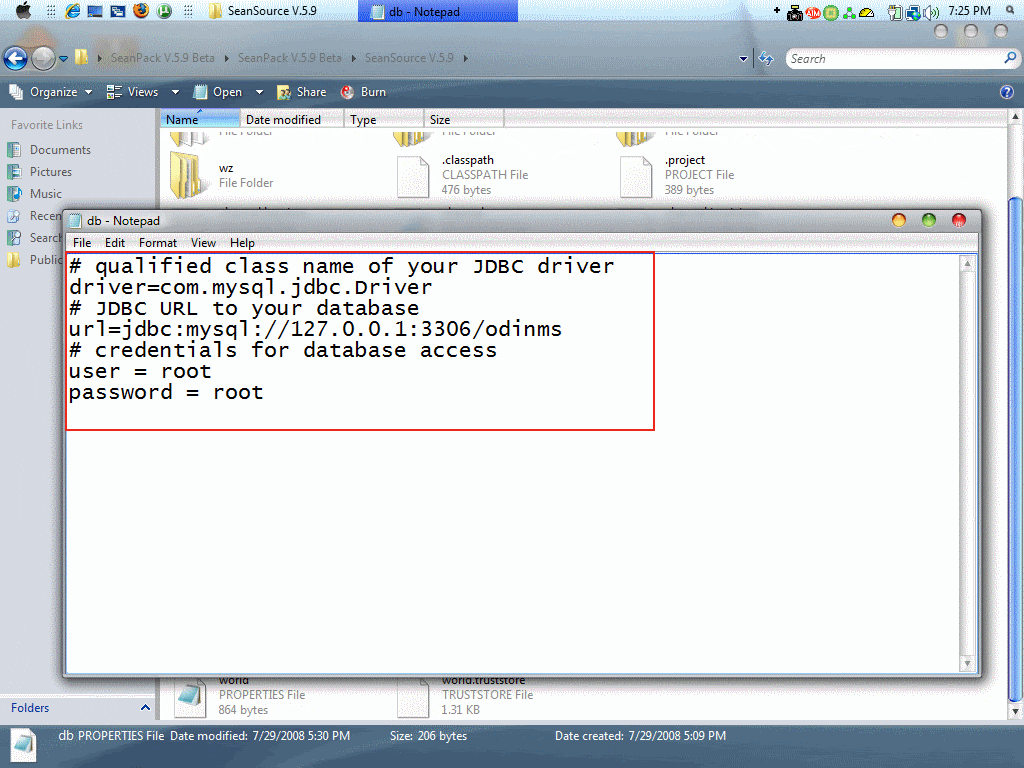Image resolution: width=1024 pixels, height=768 pixels.
Task: Sort by the Name column header
Action: pos(200,120)
